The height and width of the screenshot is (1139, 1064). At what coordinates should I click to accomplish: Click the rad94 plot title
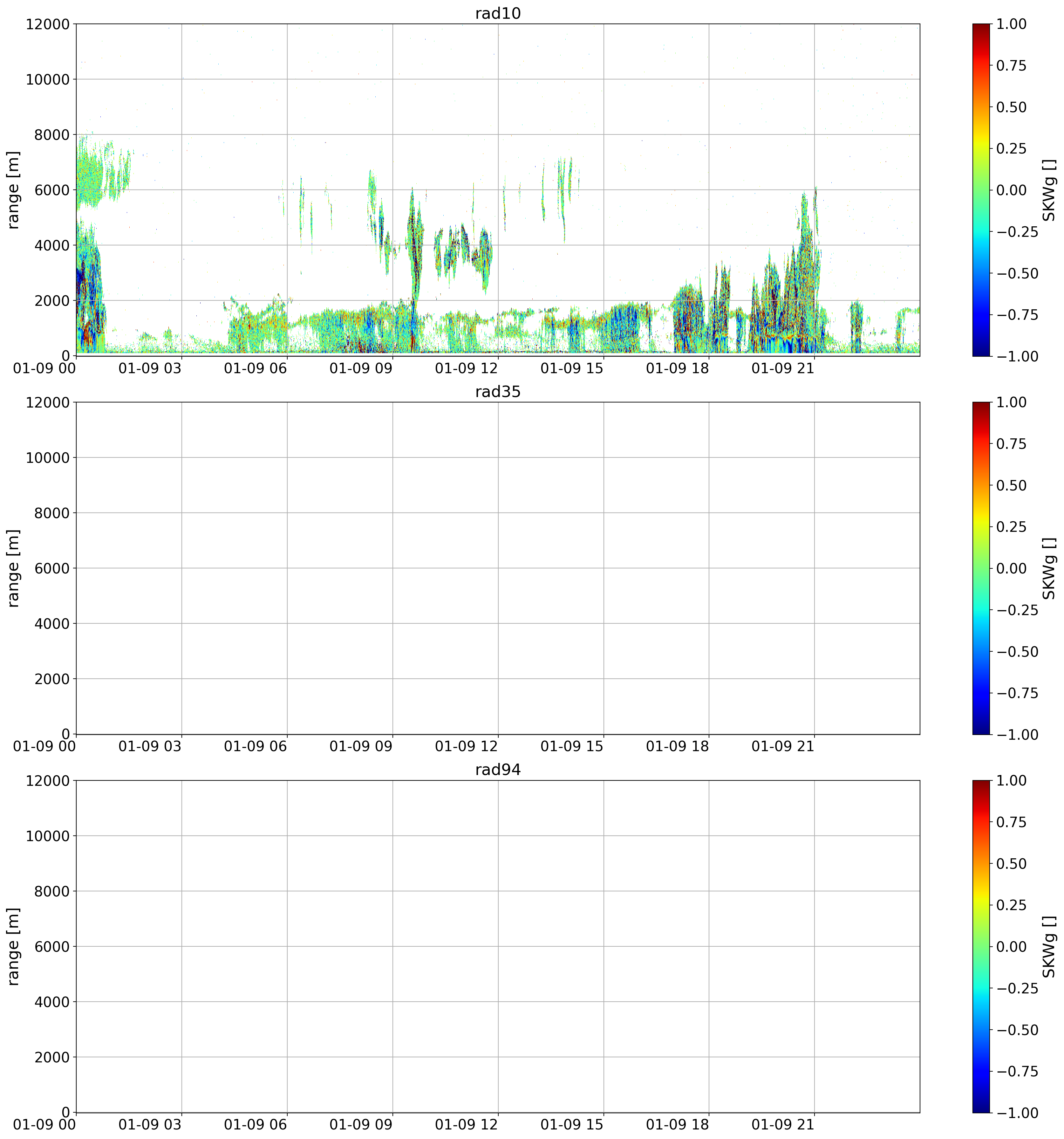click(x=498, y=770)
